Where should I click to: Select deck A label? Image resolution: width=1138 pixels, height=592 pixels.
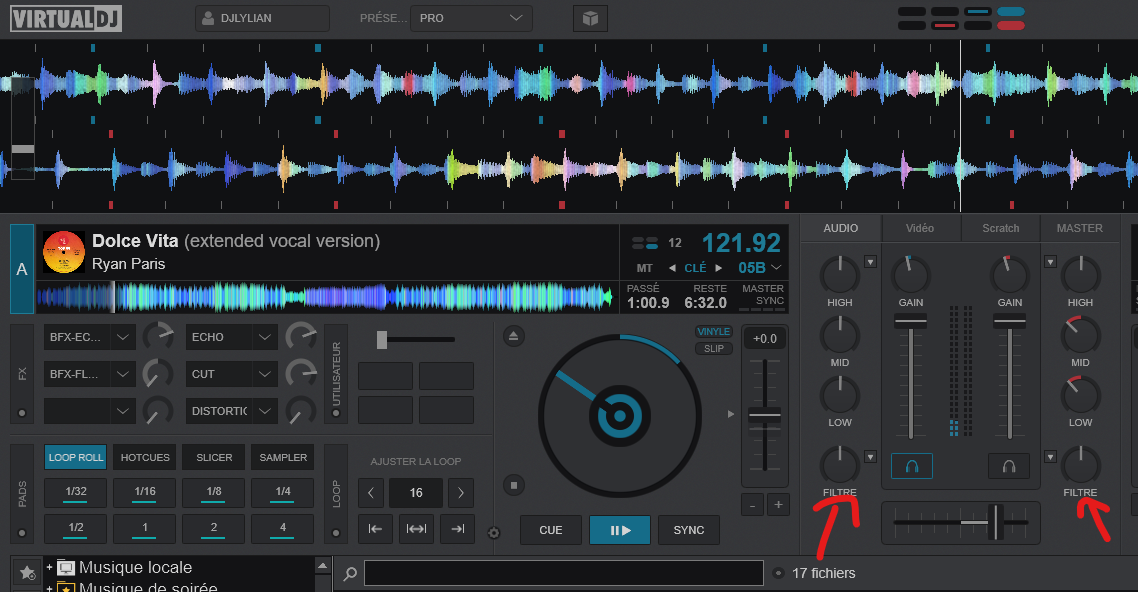click(22, 269)
